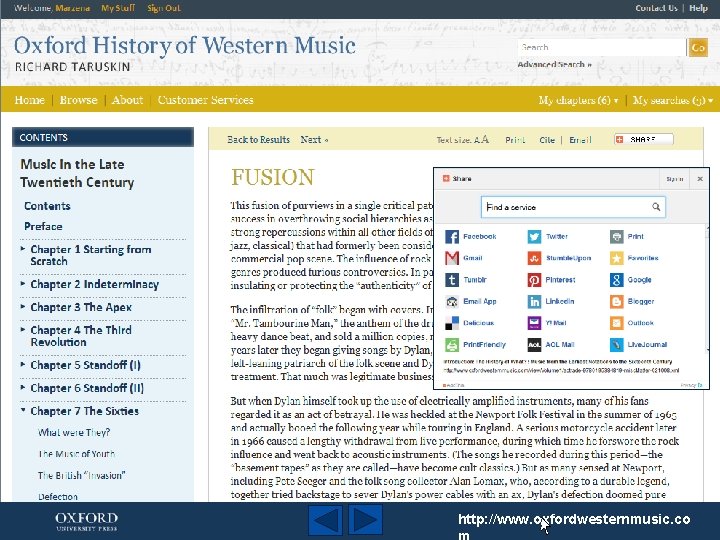This screenshot has width=720, height=540.
Task: Open the Home menu item
Action: click(29, 100)
